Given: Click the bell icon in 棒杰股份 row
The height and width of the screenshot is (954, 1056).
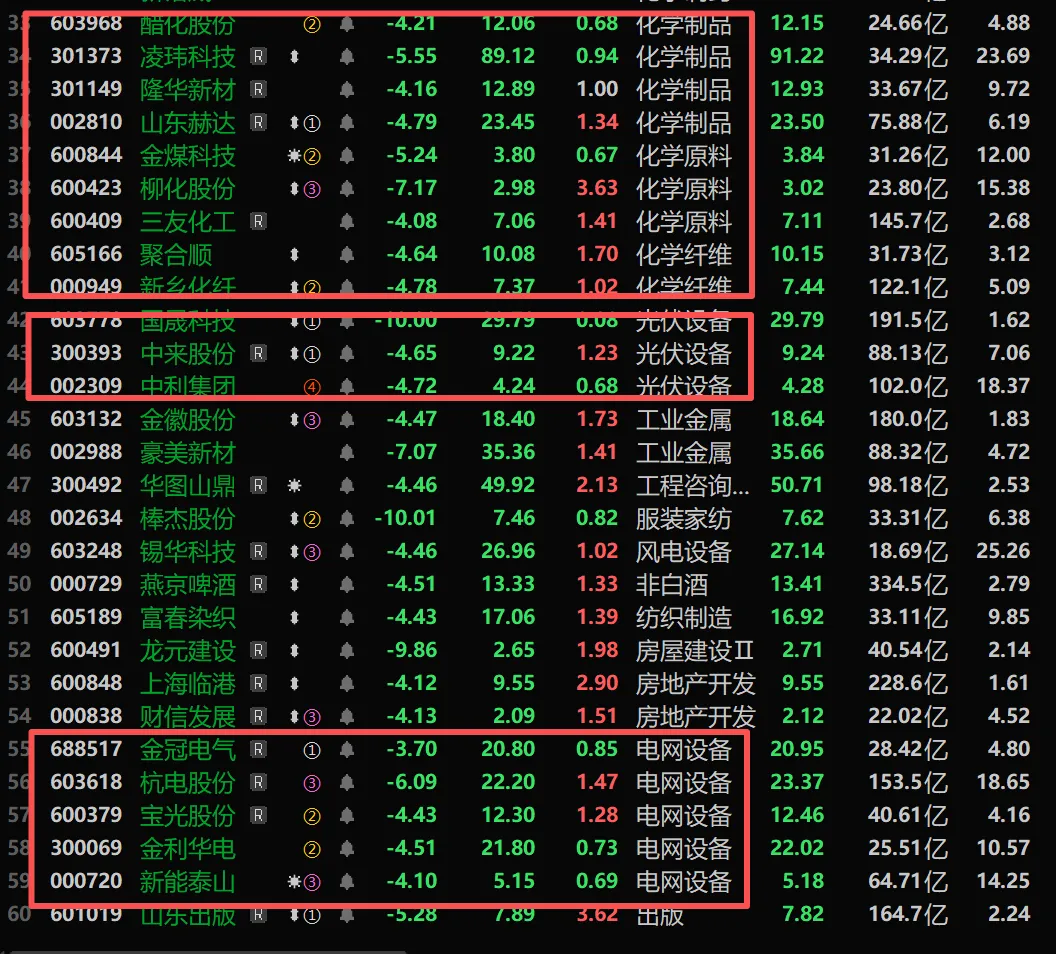Looking at the screenshot, I should point(347,518).
